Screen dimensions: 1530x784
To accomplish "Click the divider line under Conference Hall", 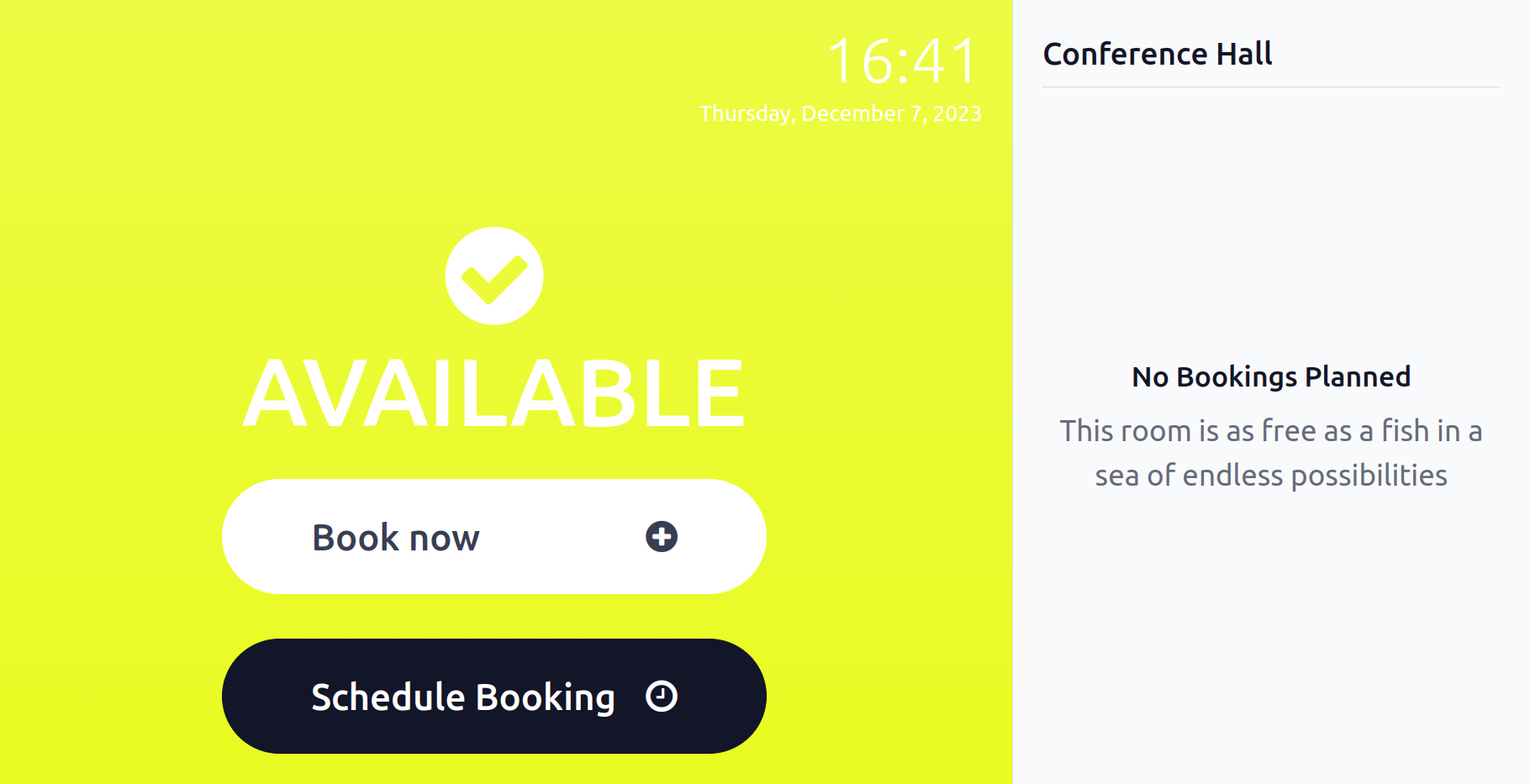I will (x=1271, y=87).
